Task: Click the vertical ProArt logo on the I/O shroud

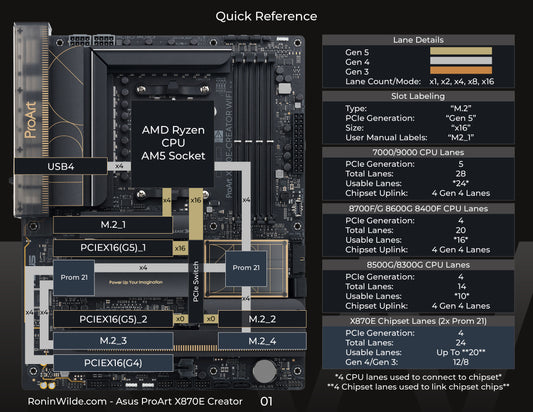Action: tap(31, 120)
